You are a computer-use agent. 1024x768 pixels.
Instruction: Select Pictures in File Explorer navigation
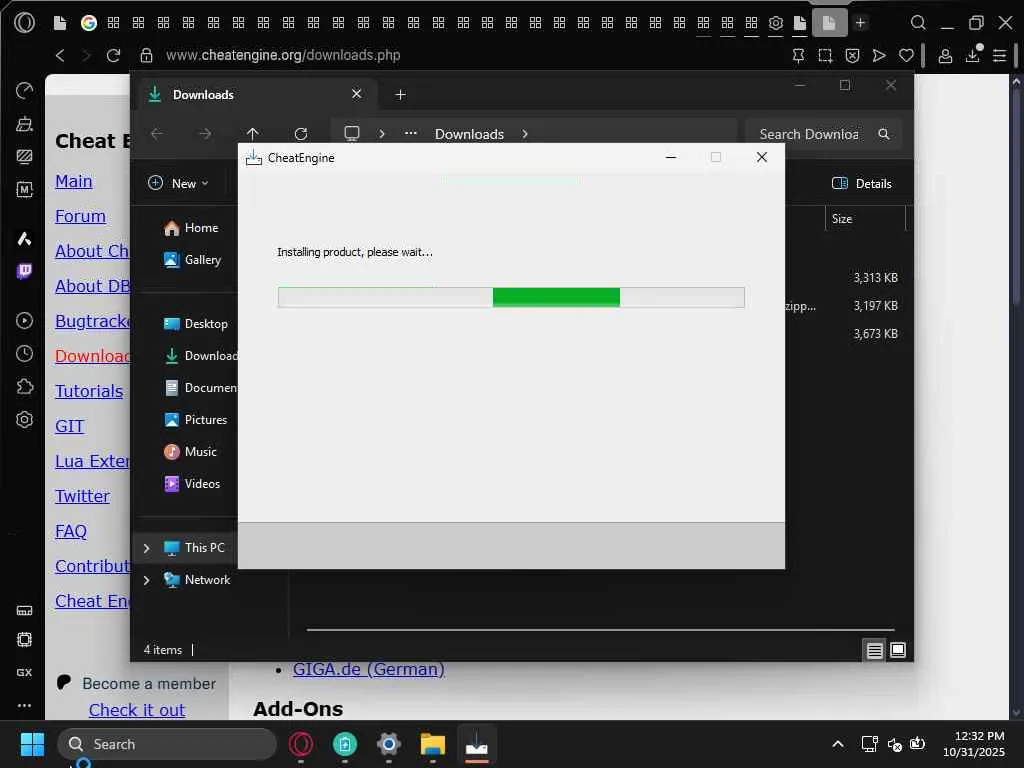pyautogui.click(x=195, y=420)
